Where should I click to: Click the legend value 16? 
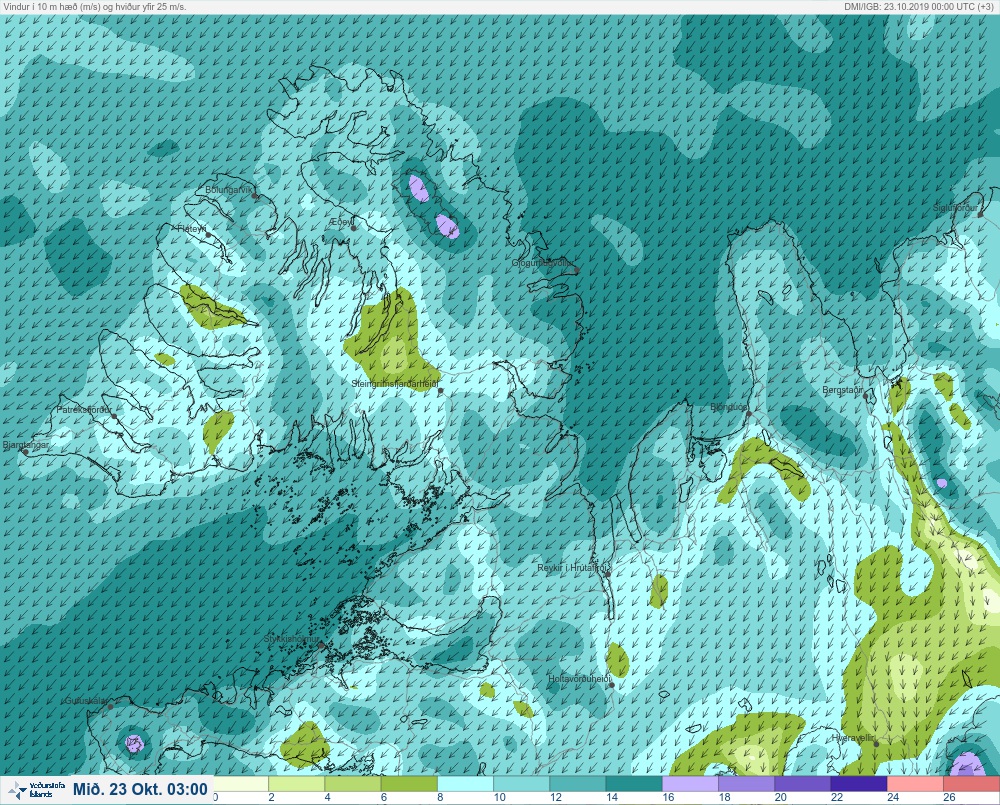click(668, 797)
